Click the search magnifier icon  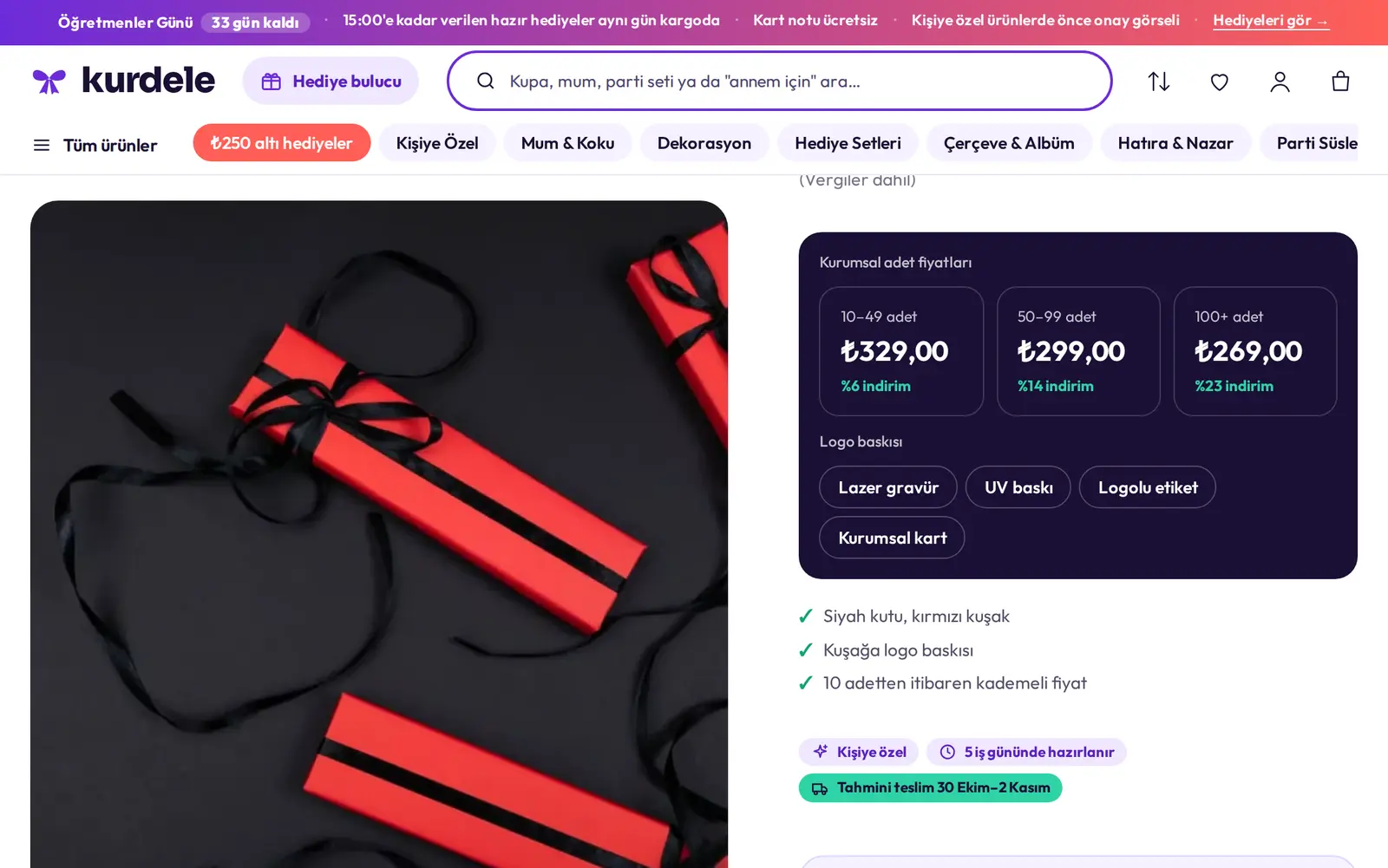[486, 81]
